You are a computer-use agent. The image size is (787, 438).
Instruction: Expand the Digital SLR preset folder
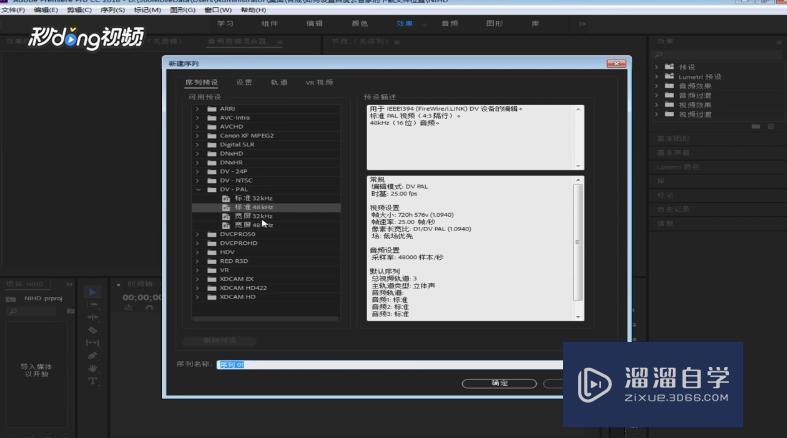pos(197,145)
